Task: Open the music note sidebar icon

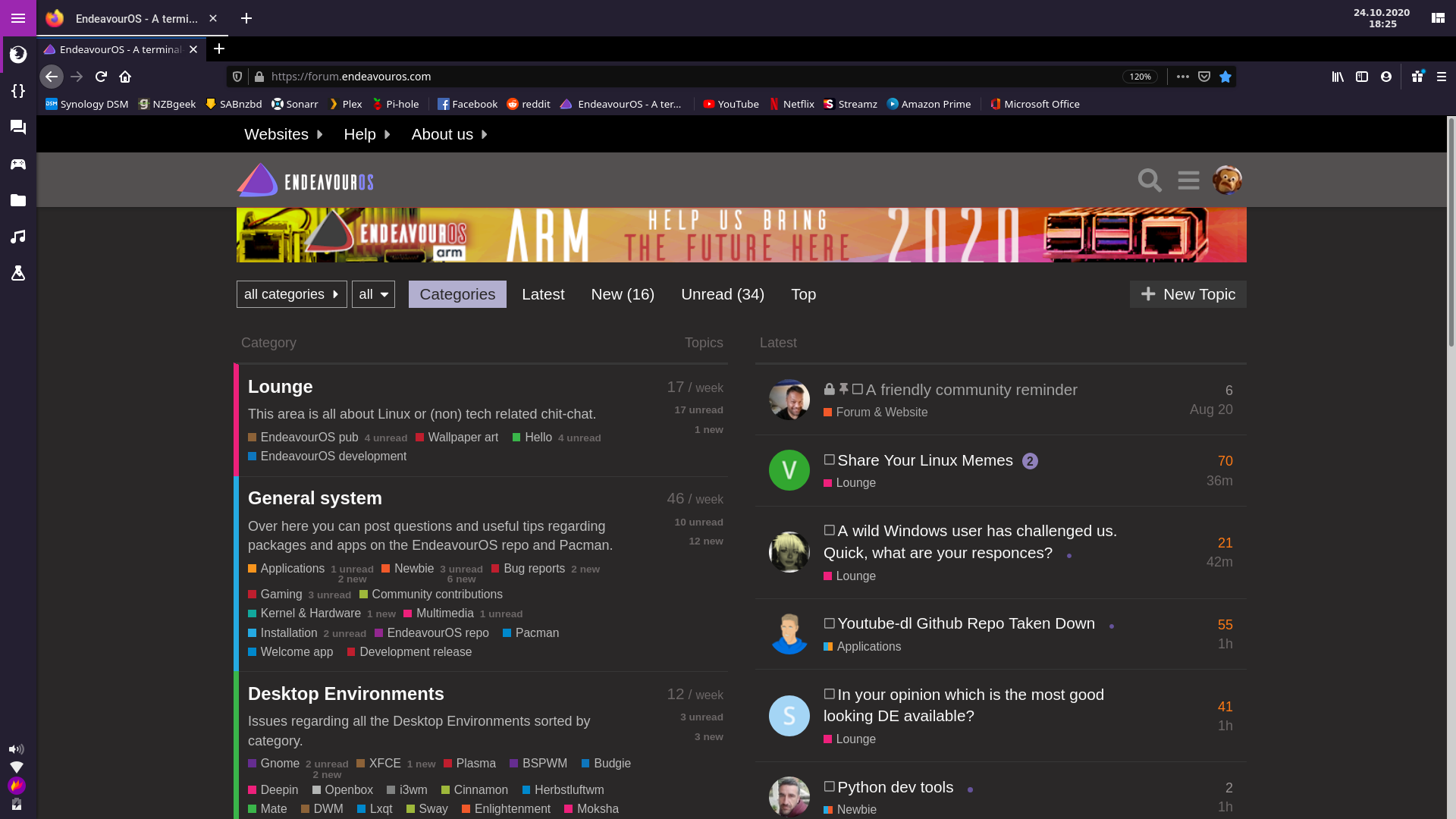Action: click(x=18, y=237)
